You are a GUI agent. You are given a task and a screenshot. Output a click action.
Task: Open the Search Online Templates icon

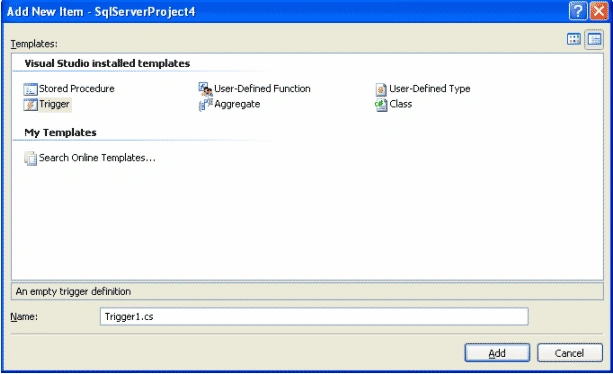coord(30,158)
